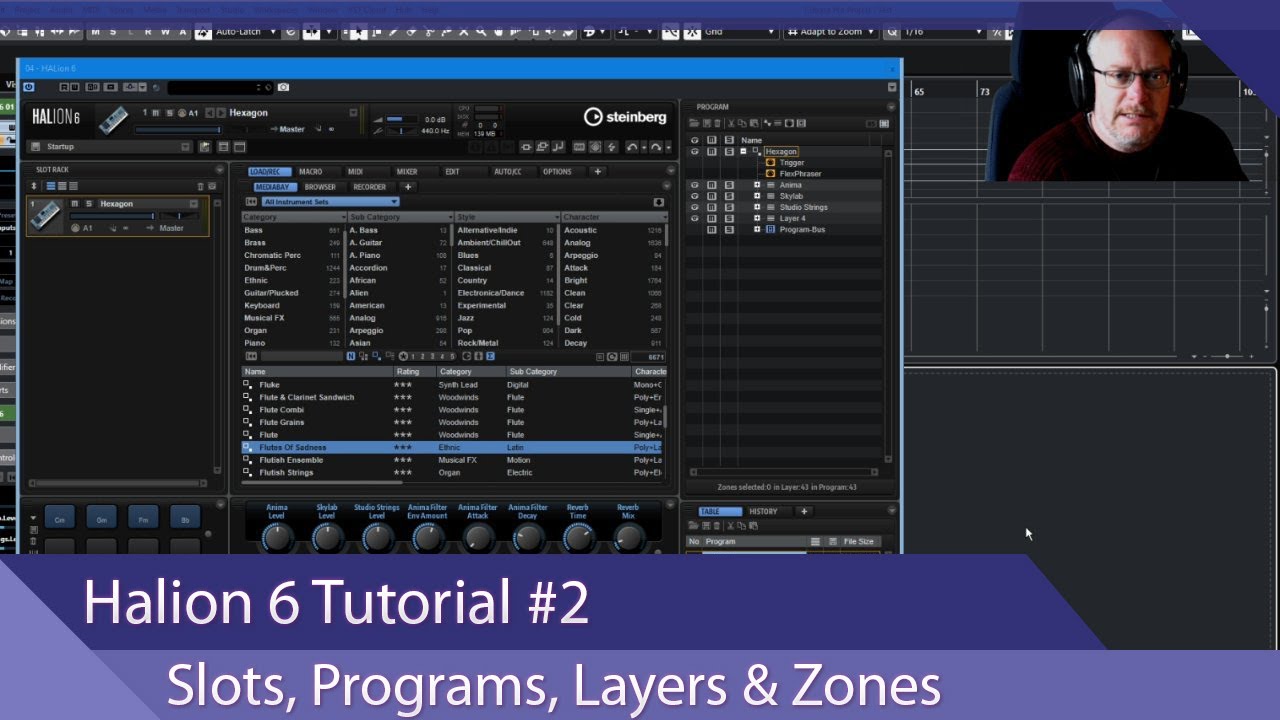
Task: Click the plug-in camera snapshot icon
Action: [x=283, y=87]
